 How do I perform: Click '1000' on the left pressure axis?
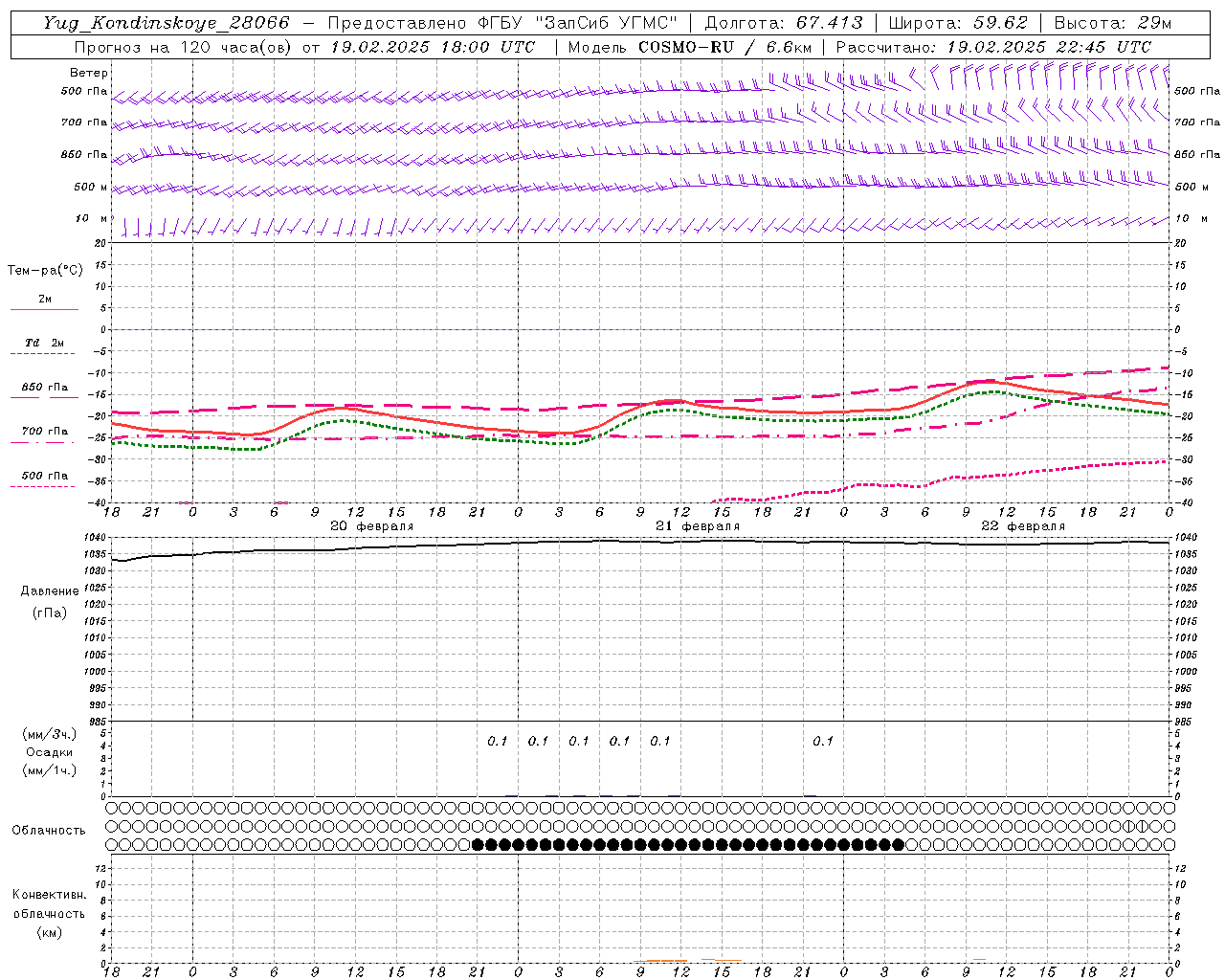[x=94, y=672]
